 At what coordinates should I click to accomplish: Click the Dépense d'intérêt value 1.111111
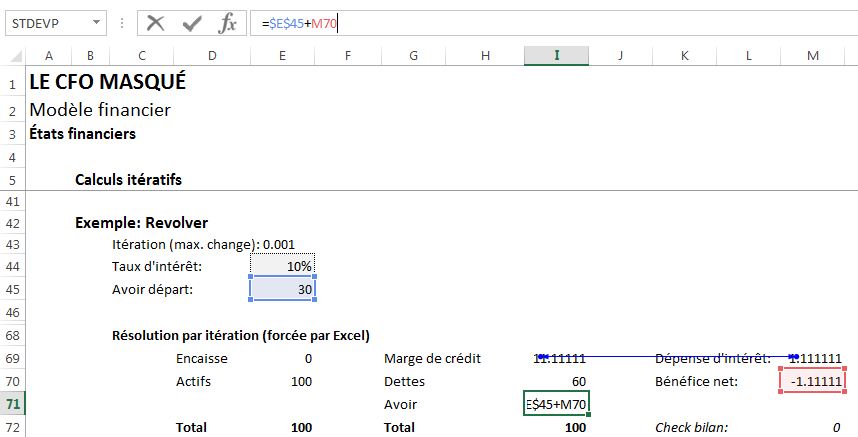(x=813, y=359)
